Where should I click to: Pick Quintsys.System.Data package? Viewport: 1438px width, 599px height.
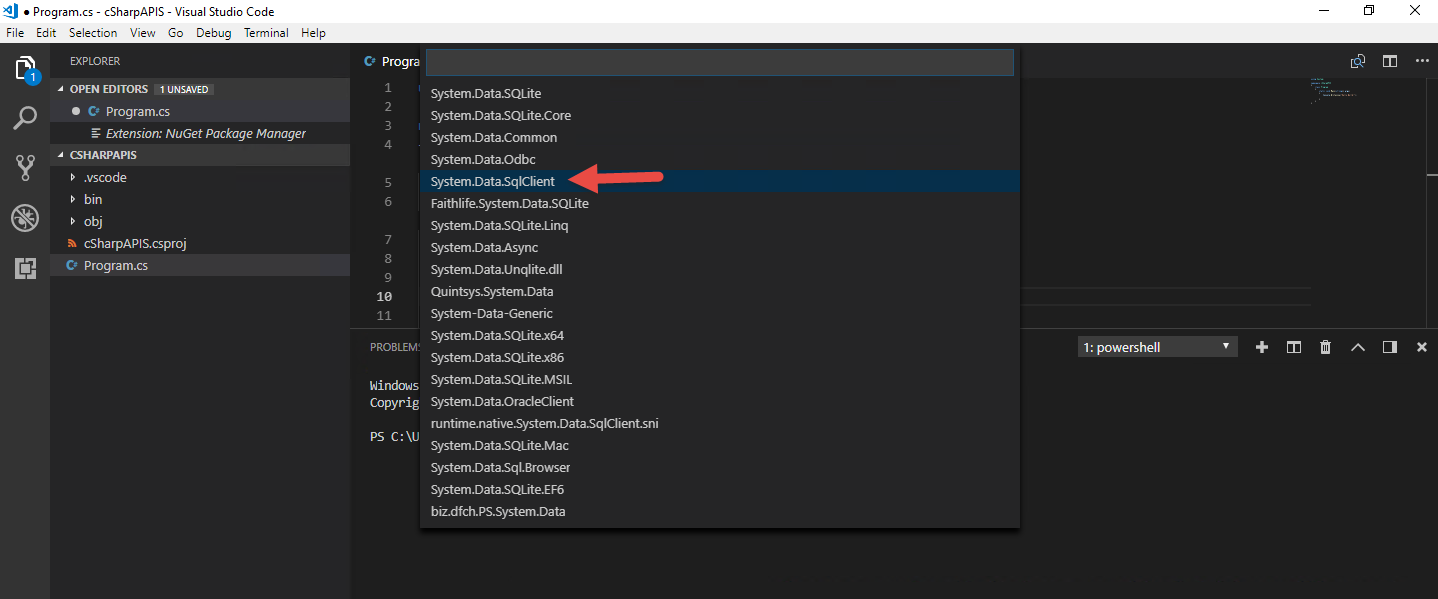720,291
